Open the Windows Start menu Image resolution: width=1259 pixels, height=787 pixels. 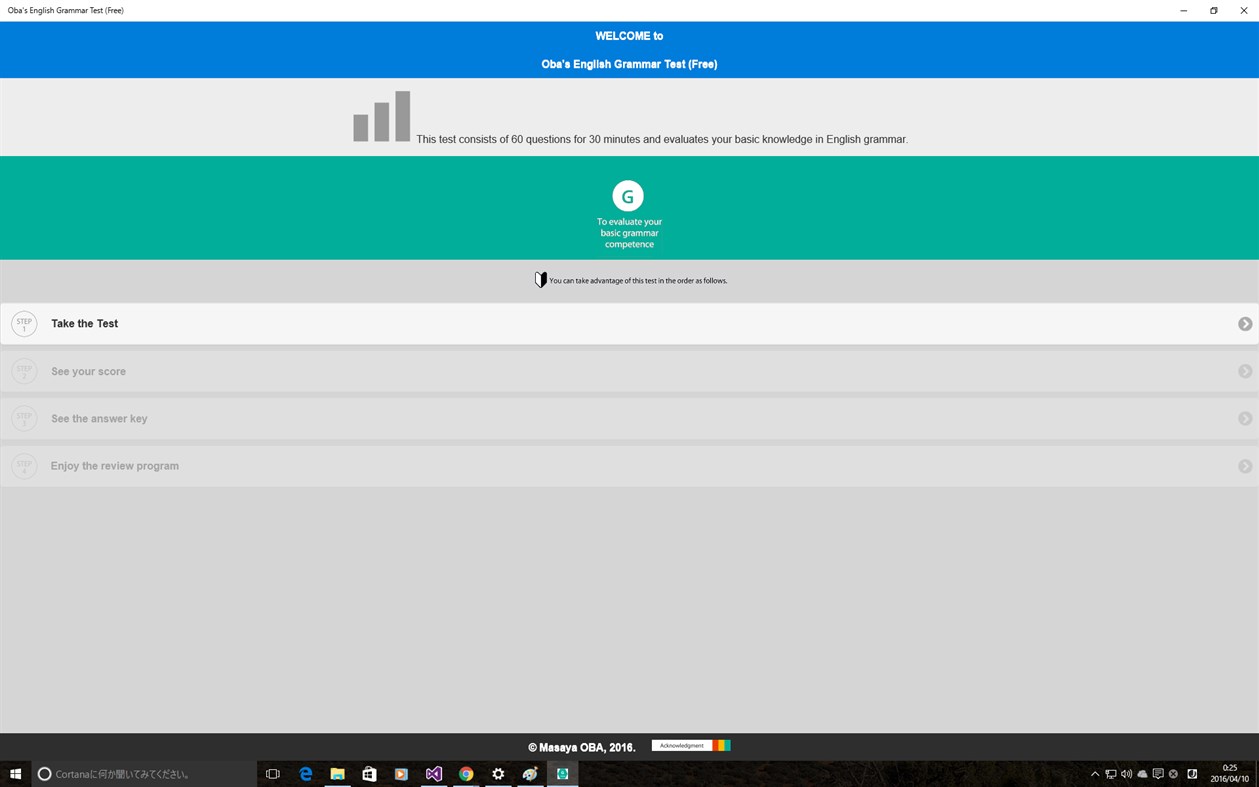(16, 773)
